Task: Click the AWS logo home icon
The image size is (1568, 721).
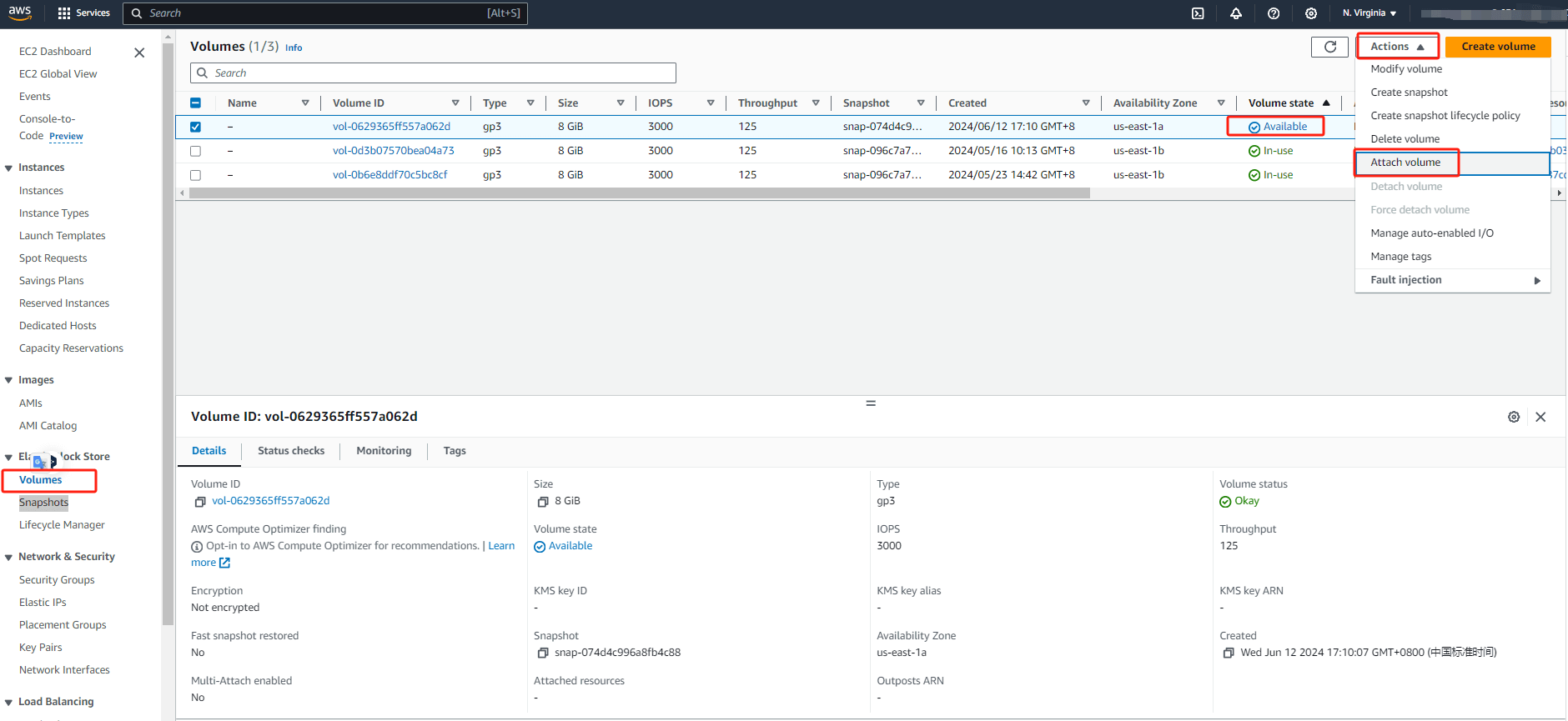Action: pos(20,13)
